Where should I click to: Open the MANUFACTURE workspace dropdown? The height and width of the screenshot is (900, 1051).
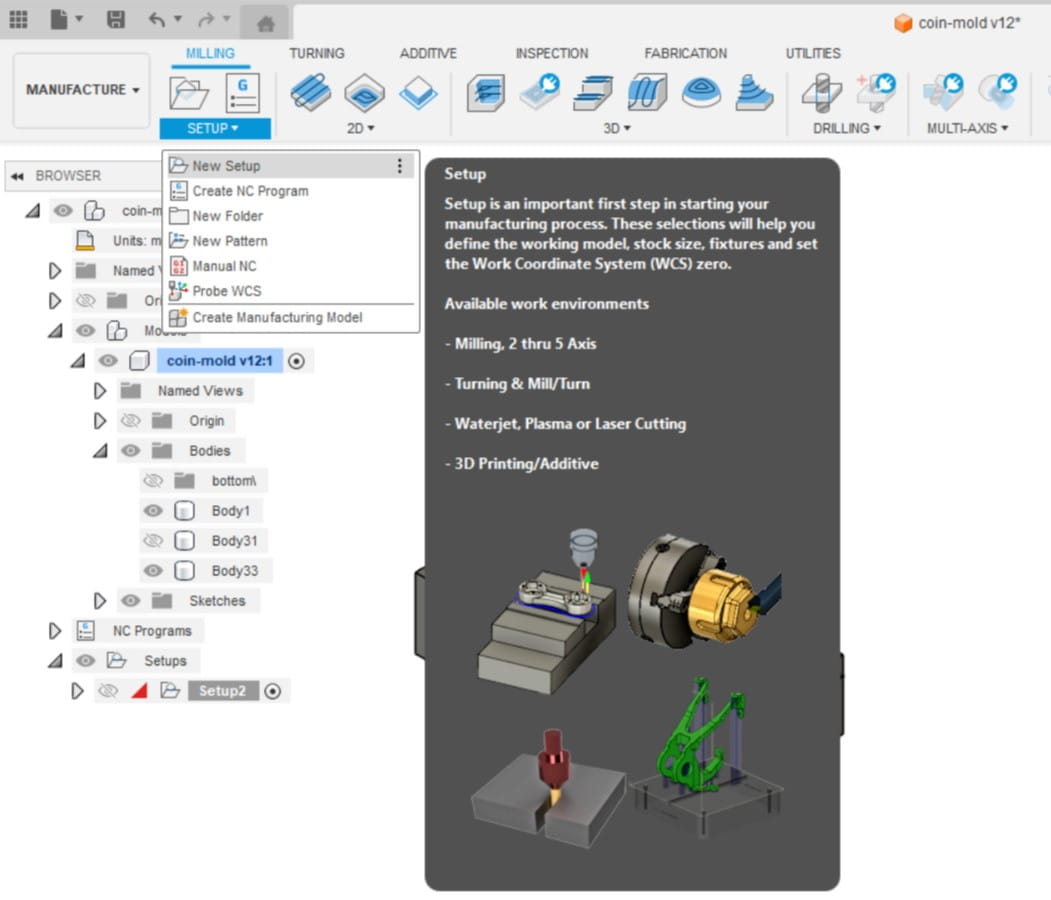coord(82,90)
